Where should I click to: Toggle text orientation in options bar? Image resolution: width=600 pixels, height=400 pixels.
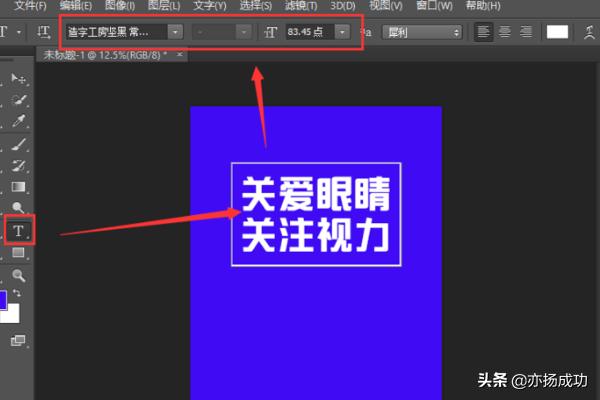pos(44,32)
